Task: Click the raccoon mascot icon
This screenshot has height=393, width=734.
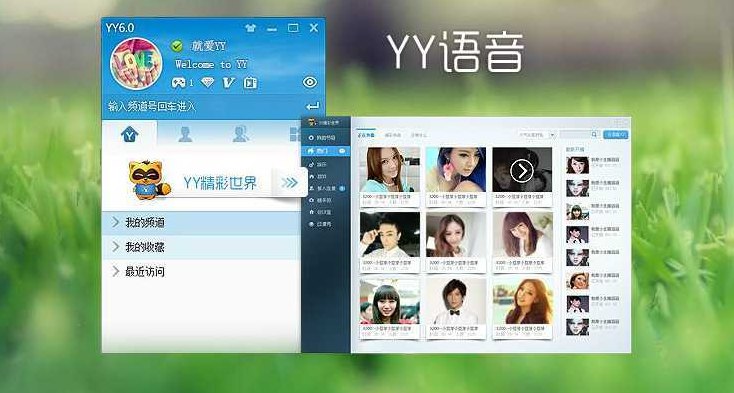Action: tap(148, 180)
